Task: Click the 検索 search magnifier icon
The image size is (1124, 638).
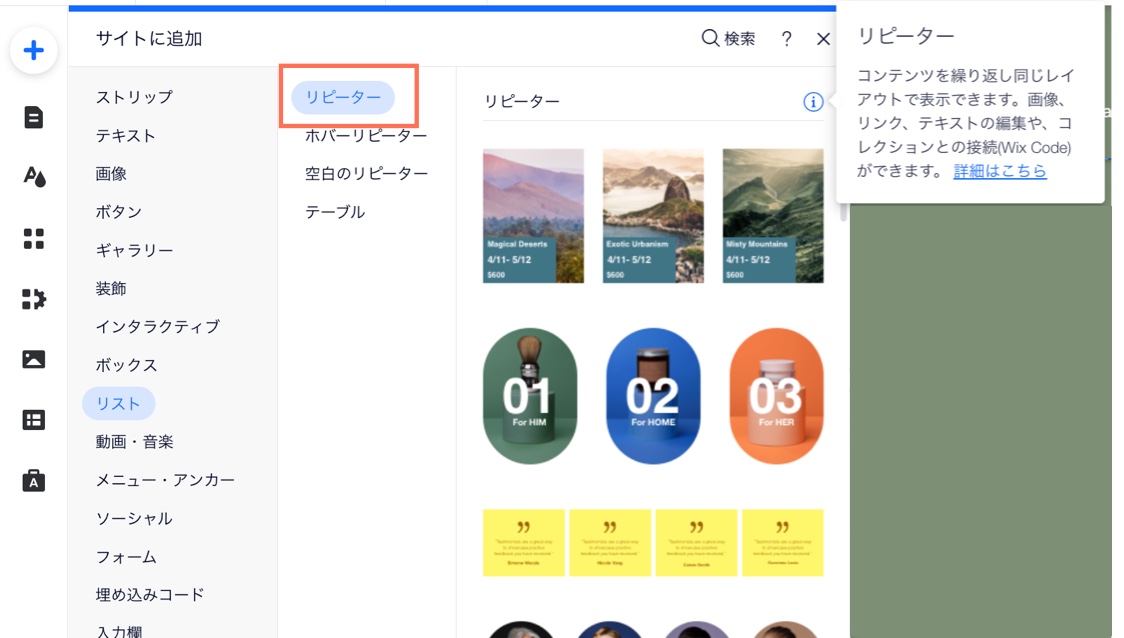Action: point(709,39)
